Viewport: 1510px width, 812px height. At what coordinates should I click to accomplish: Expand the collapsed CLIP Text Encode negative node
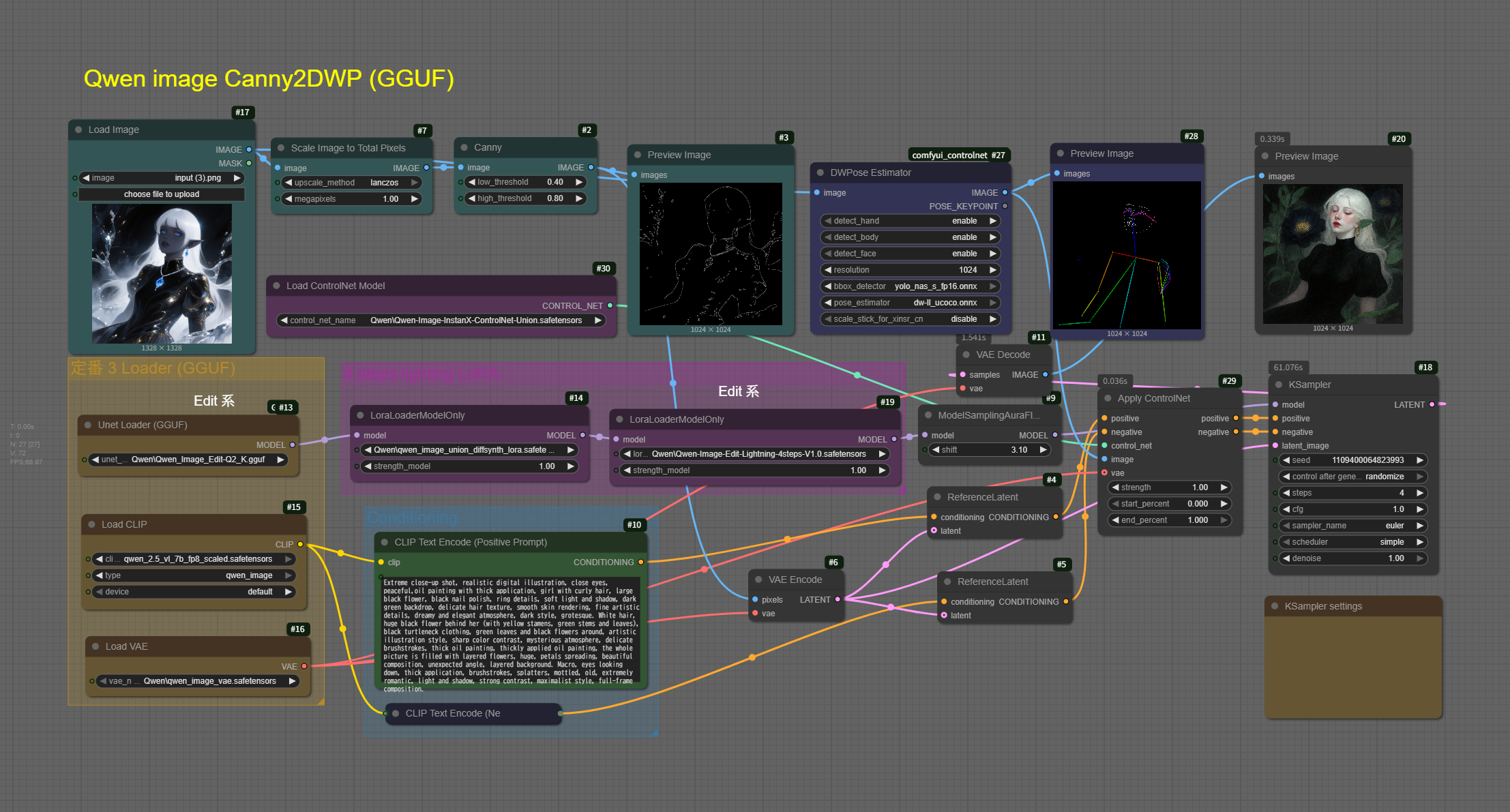(396, 713)
